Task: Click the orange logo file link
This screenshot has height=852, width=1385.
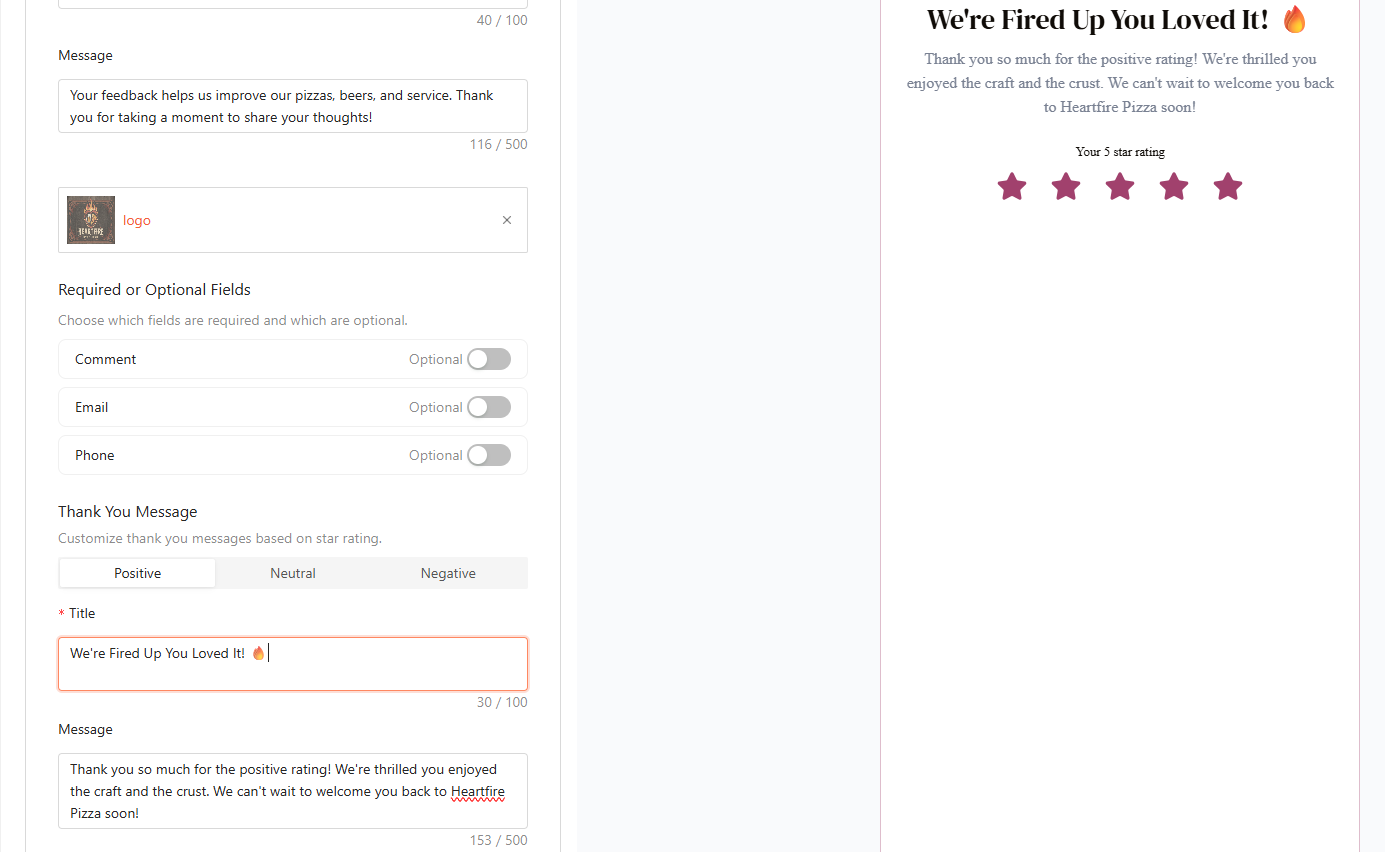Action: 137,221
